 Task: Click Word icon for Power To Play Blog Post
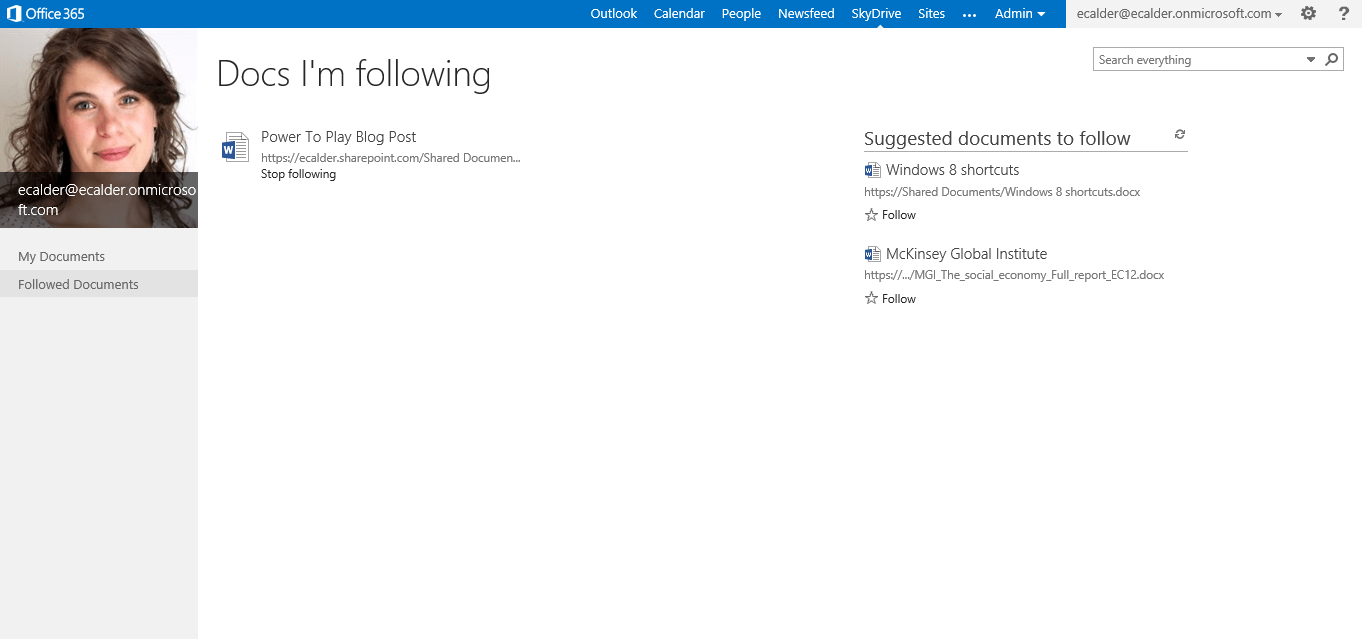[235, 147]
